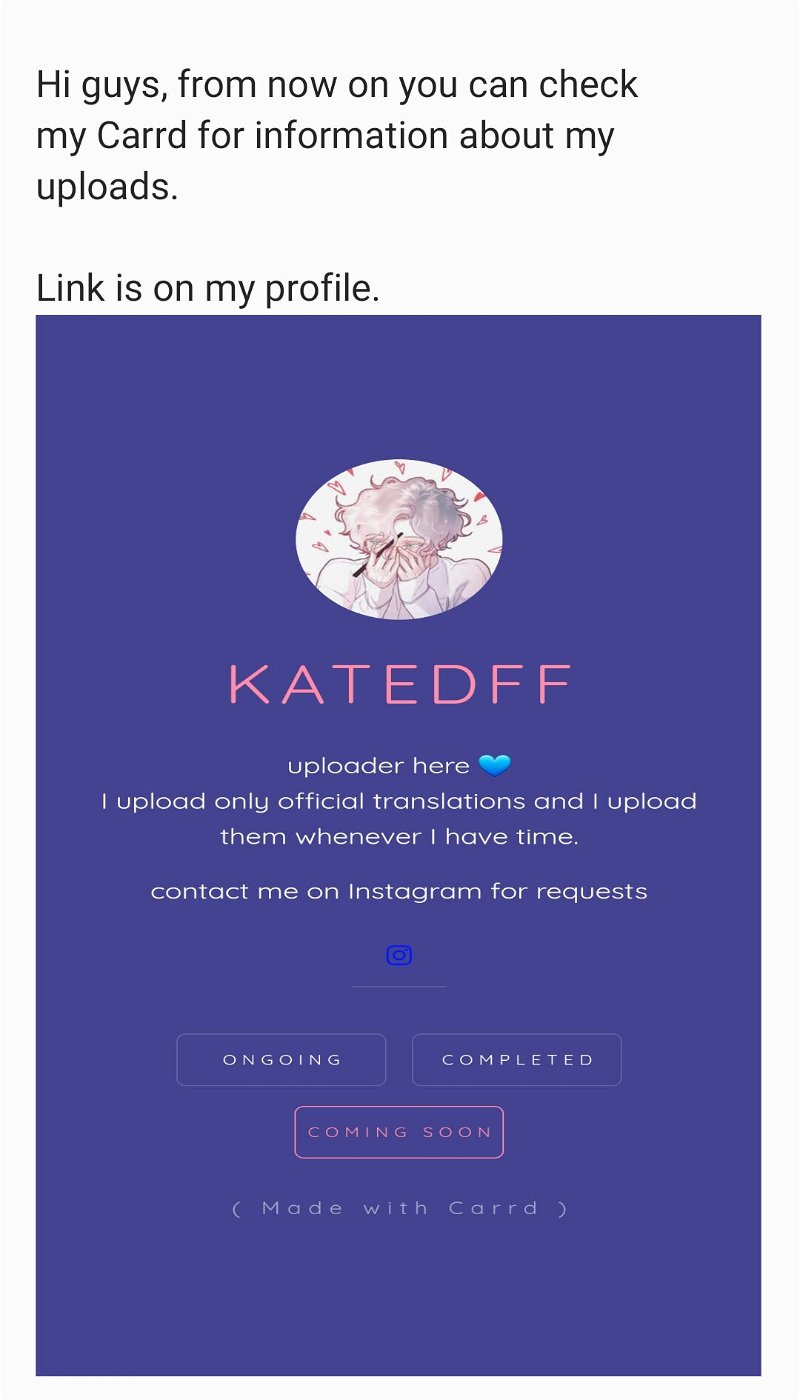800x1400 pixels.
Task: Click the blue heart emoji
Action: [x=494, y=766]
